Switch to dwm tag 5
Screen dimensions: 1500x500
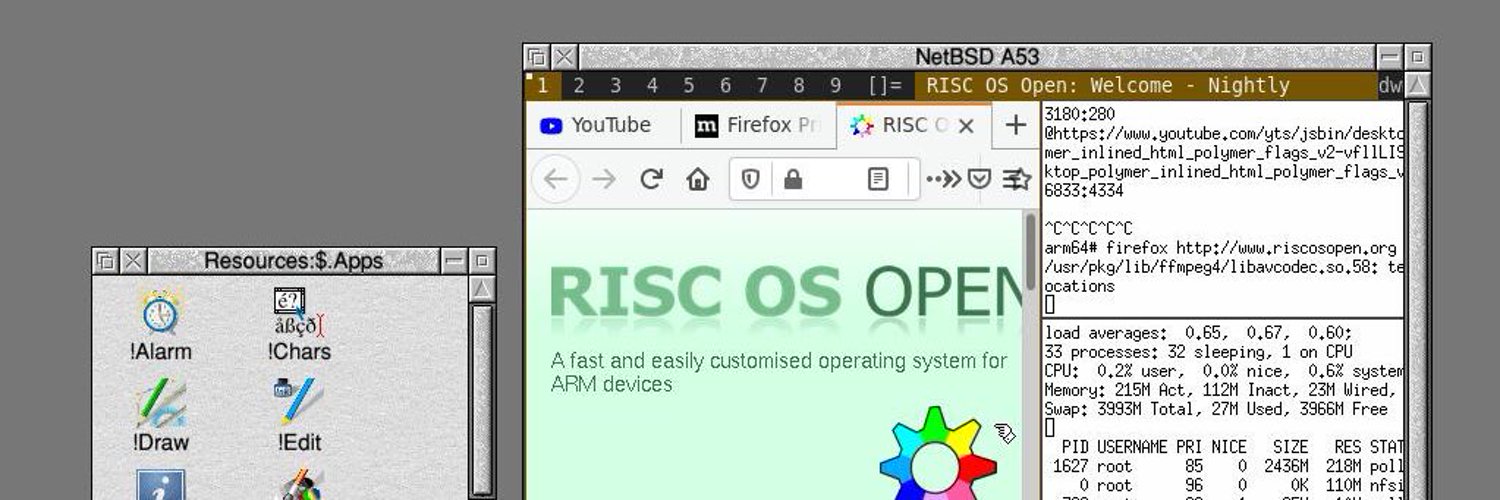[689, 86]
